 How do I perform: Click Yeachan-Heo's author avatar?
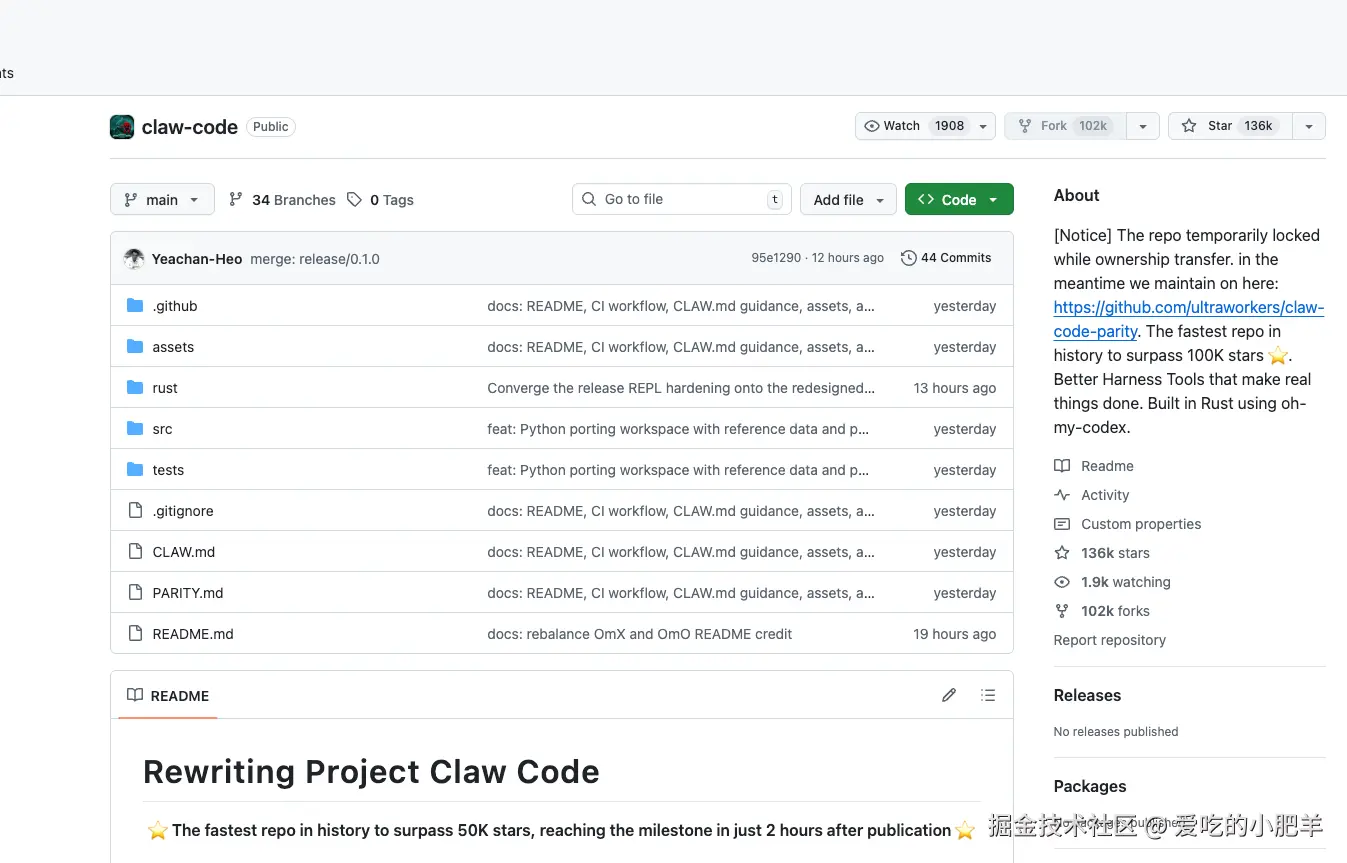click(x=134, y=259)
